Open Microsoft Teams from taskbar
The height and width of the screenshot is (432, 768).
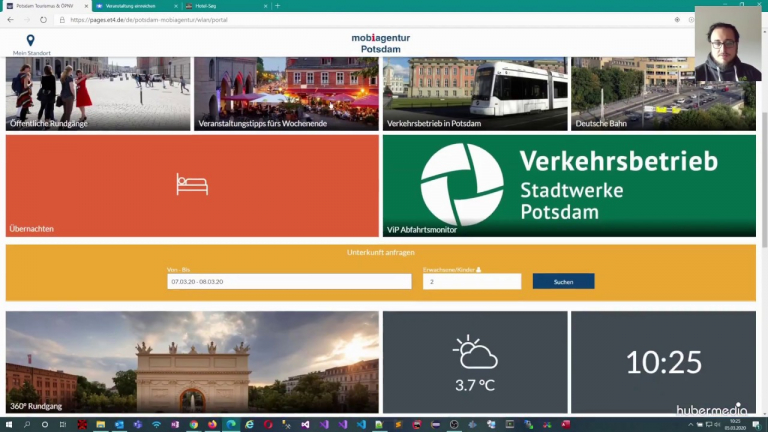point(138,425)
